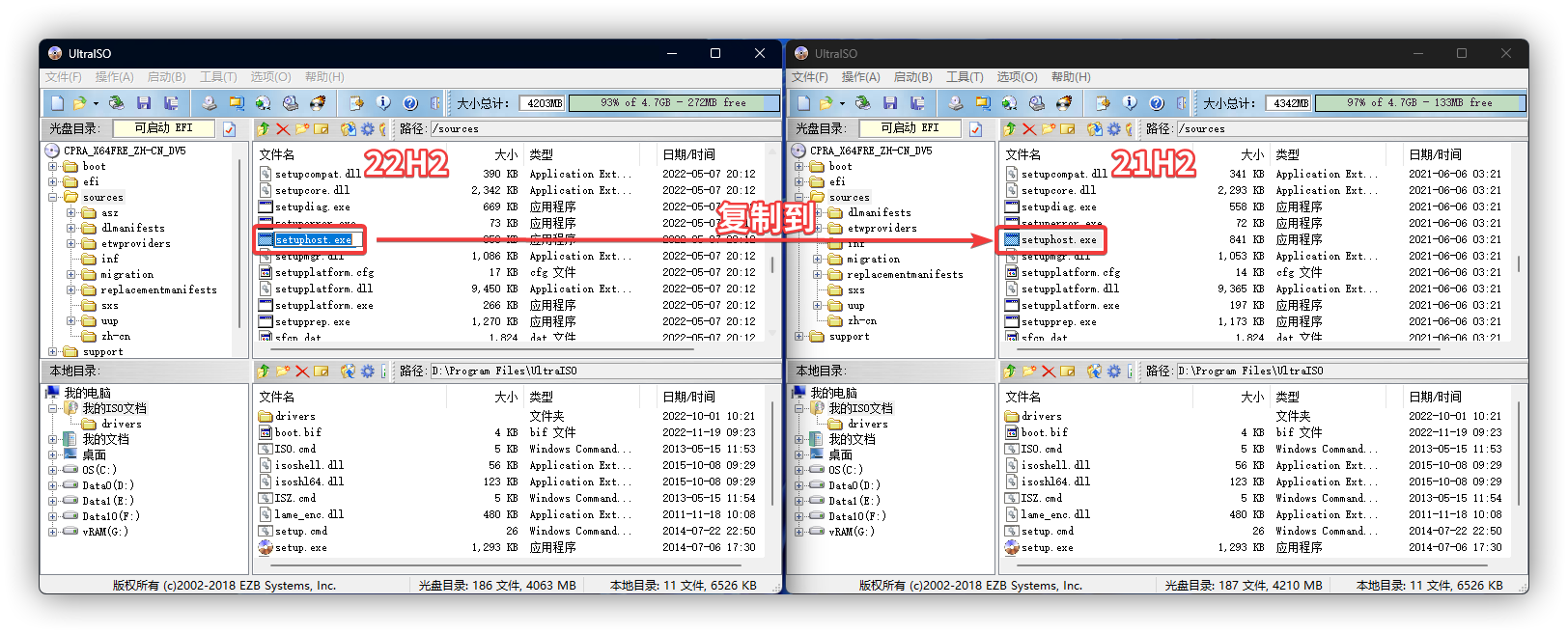
Task: Collapse sources folder in left window tree
Action: pyautogui.click(x=53, y=197)
